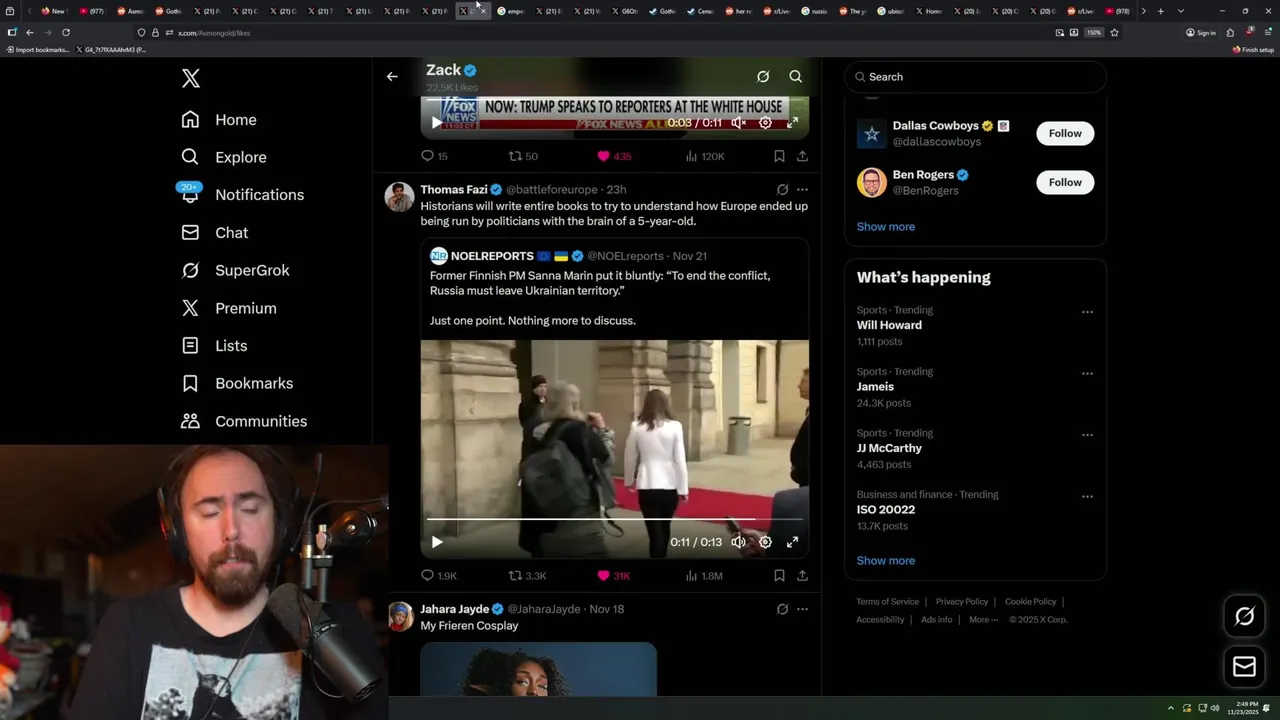Open Bookmarks in the sidebar
This screenshot has width=1280, height=720.
pyautogui.click(x=237, y=384)
